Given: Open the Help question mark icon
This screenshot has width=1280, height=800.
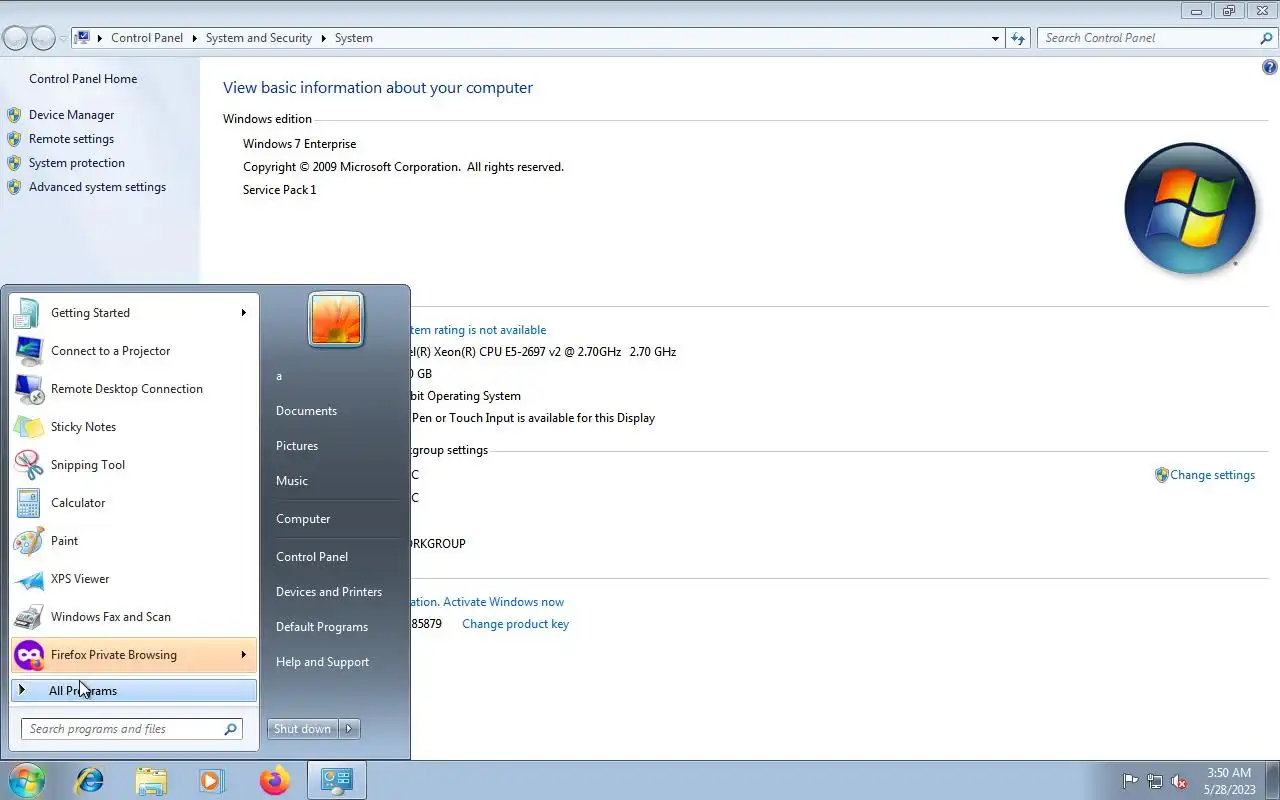Looking at the screenshot, I should pyautogui.click(x=1270, y=68).
